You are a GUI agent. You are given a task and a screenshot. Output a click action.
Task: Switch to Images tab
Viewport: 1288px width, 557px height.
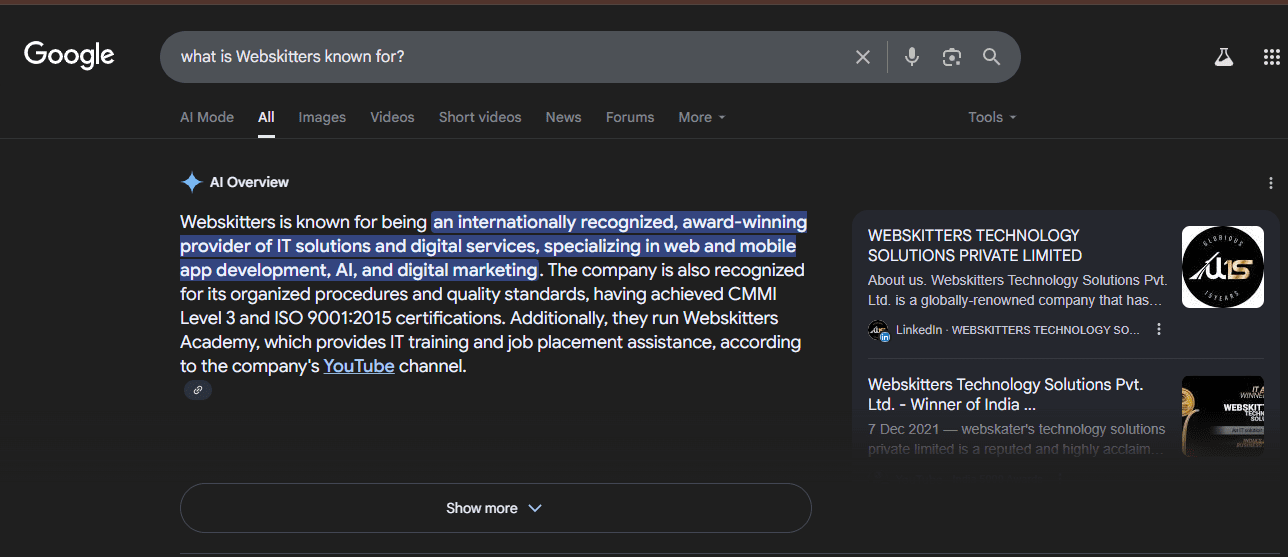pyautogui.click(x=322, y=117)
